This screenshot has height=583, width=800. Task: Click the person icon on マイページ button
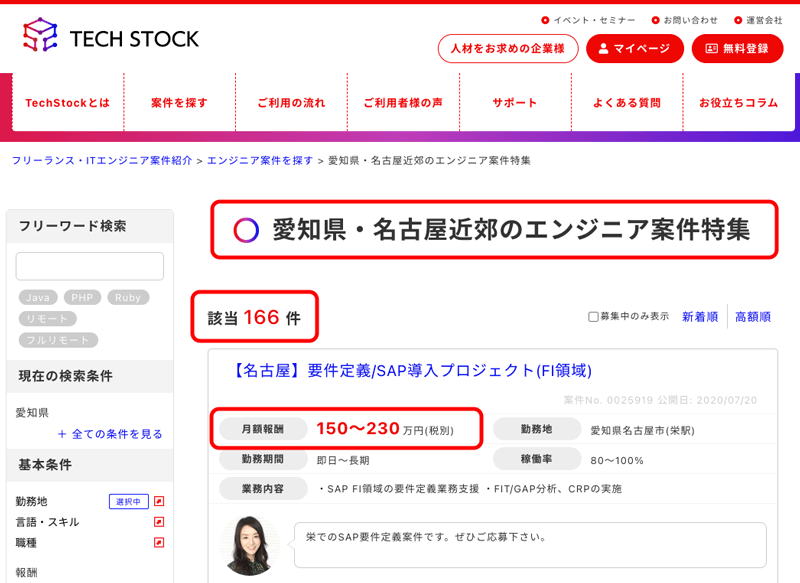click(602, 47)
